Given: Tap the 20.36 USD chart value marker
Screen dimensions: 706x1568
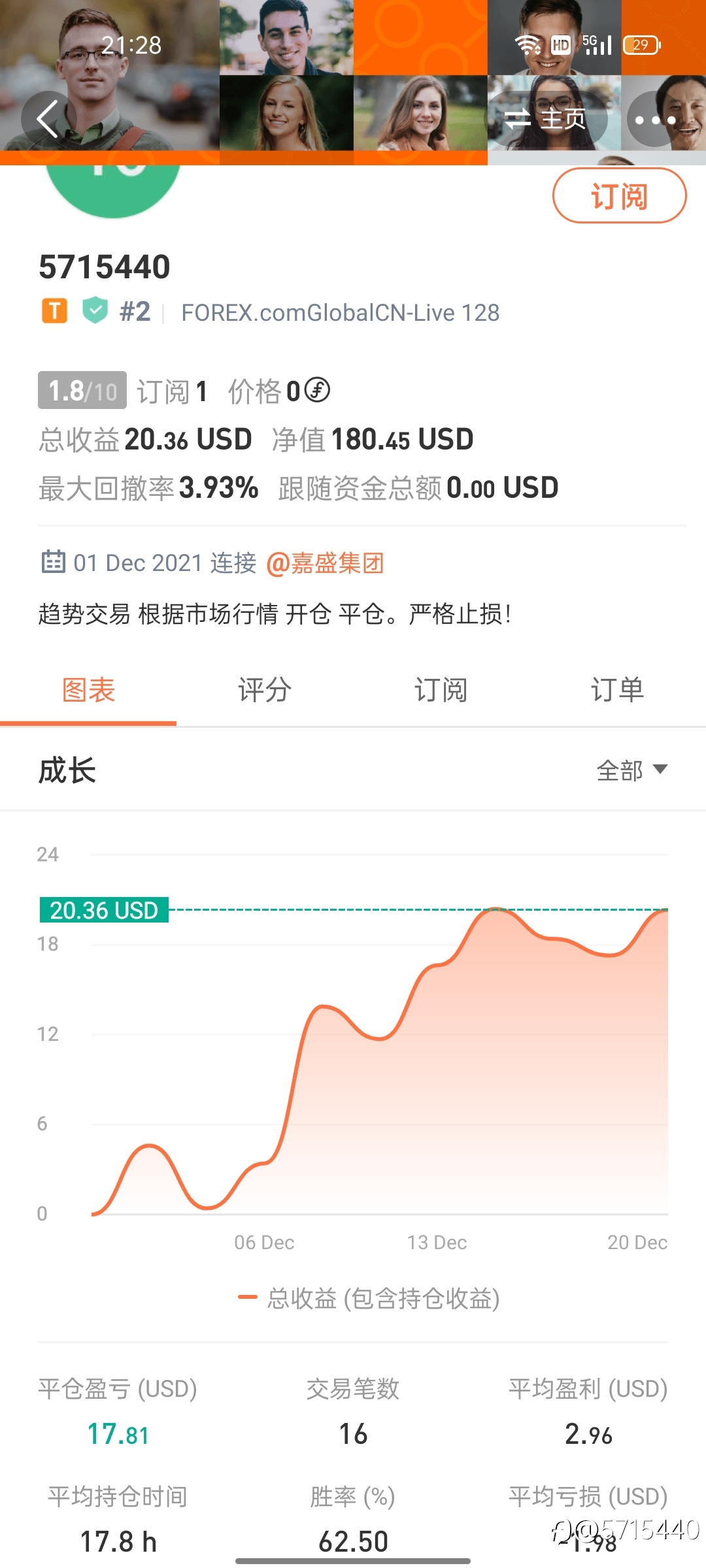Looking at the screenshot, I should click(104, 909).
